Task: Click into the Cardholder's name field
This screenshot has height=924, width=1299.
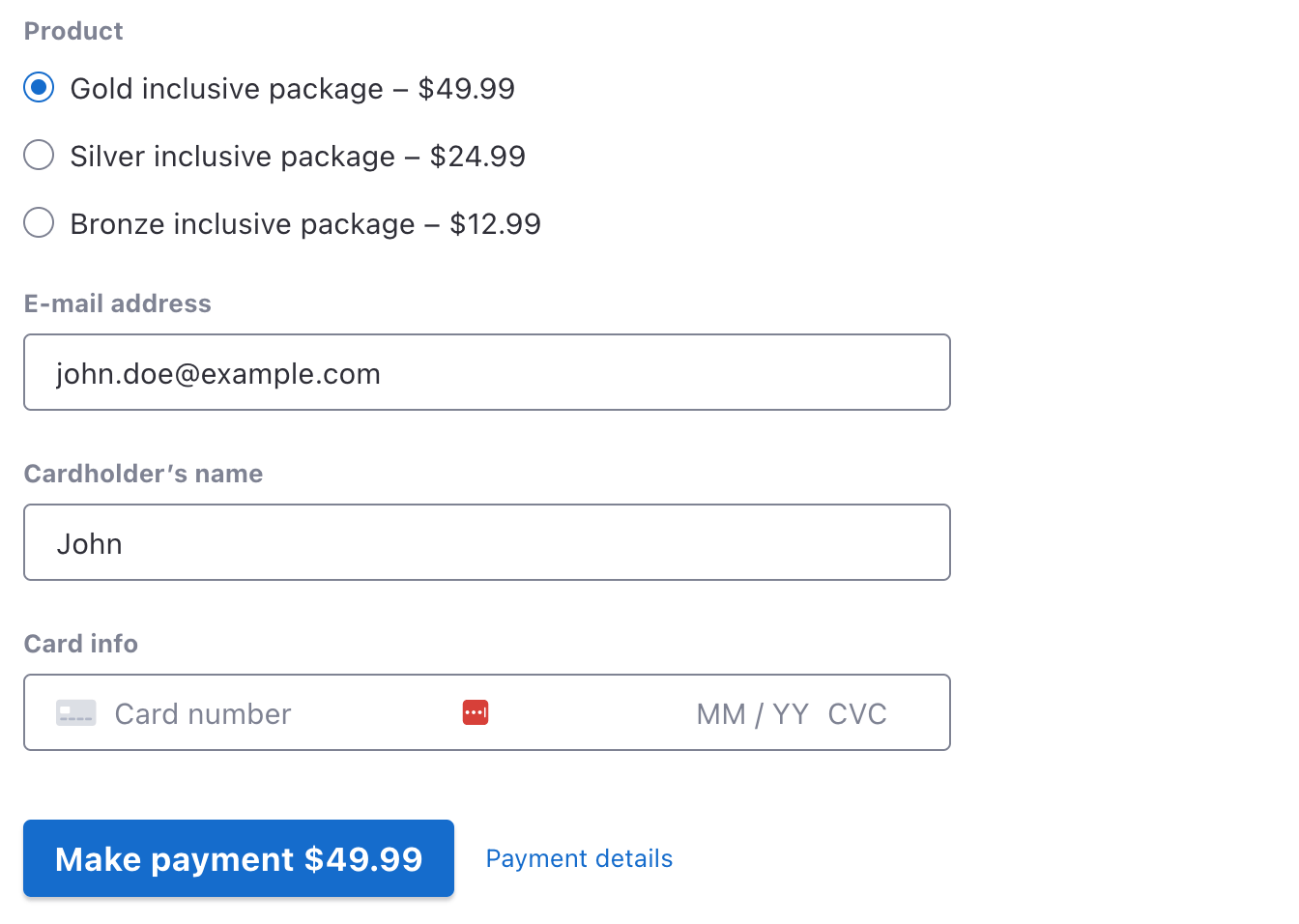Action: tap(486, 542)
